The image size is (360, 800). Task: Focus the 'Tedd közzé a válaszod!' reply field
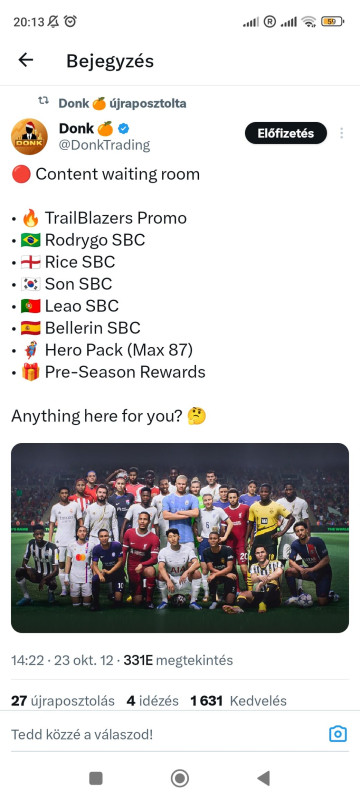(x=165, y=735)
